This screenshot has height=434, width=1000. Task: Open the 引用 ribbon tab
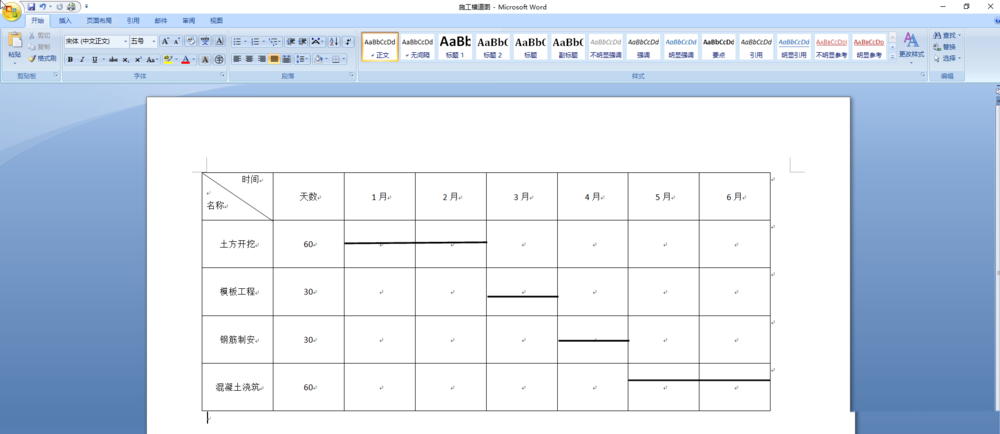pos(133,20)
